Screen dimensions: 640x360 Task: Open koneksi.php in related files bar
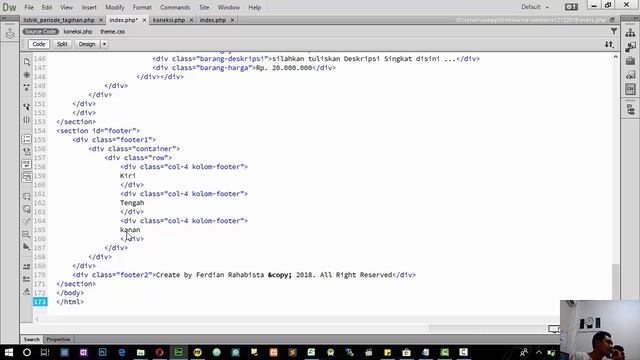pos(78,31)
